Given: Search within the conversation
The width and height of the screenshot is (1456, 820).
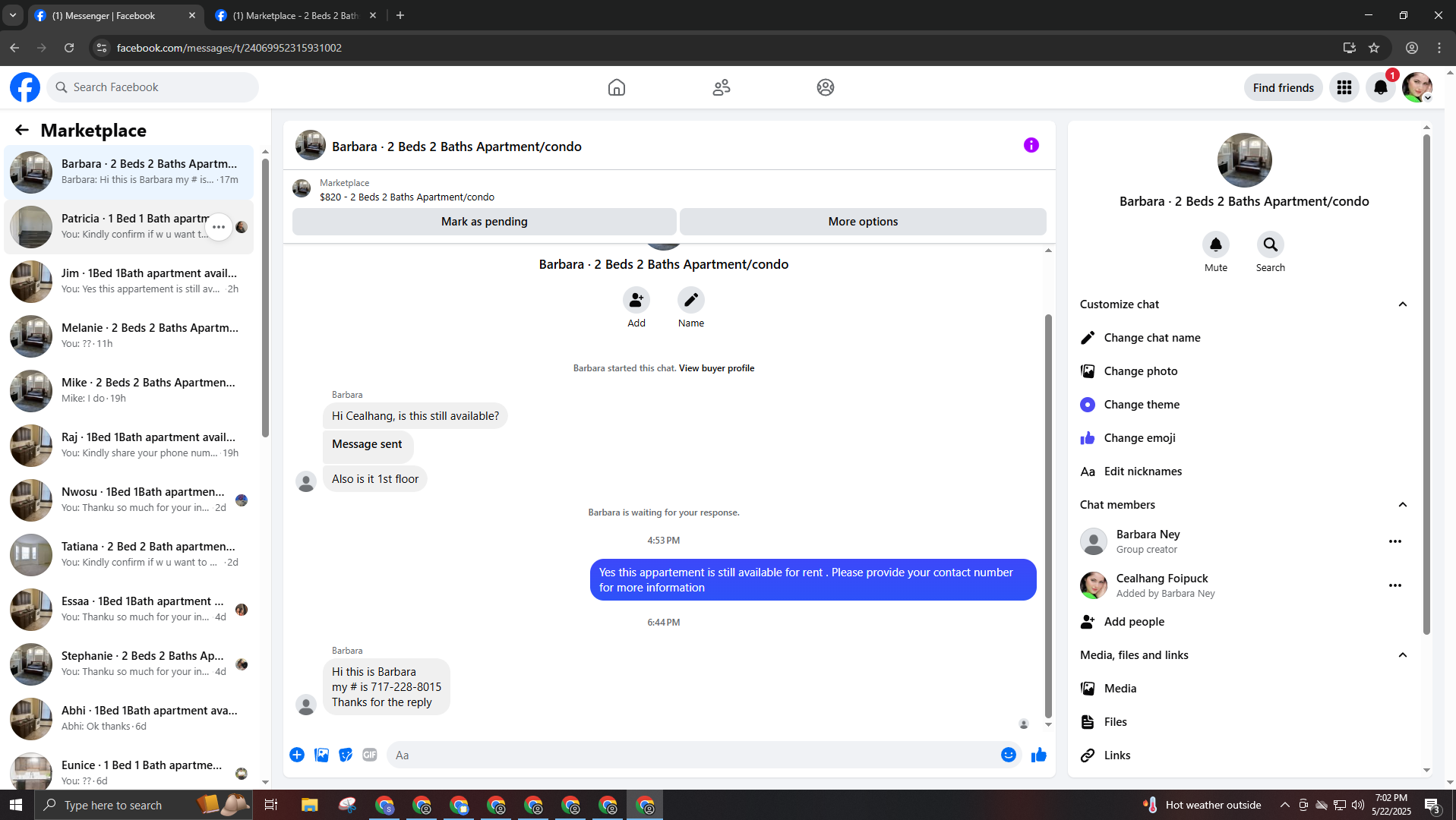Looking at the screenshot, I should click(x=1271, y=244).
